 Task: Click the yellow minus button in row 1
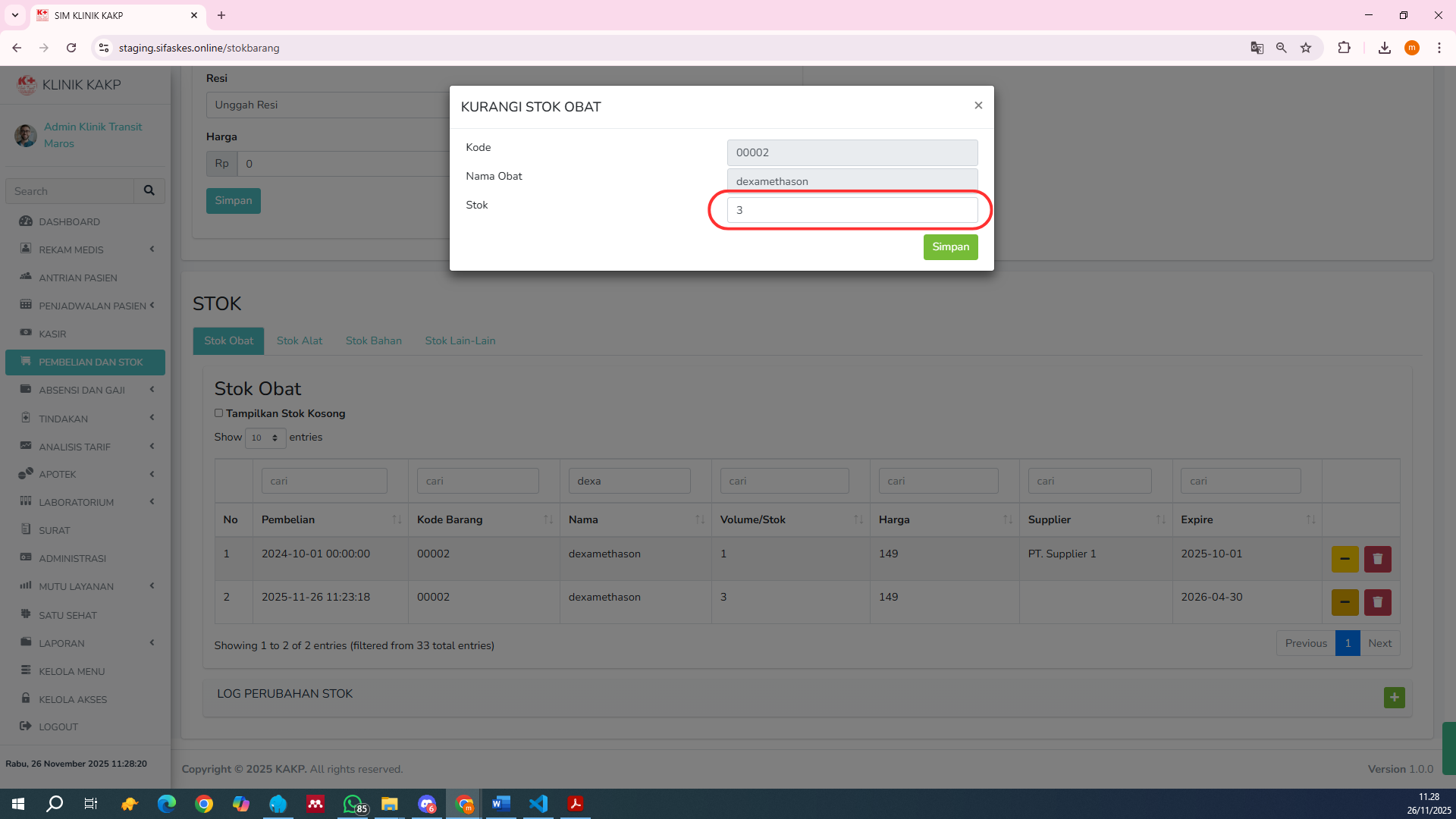pyautogui.click(x=1345, y=560)
